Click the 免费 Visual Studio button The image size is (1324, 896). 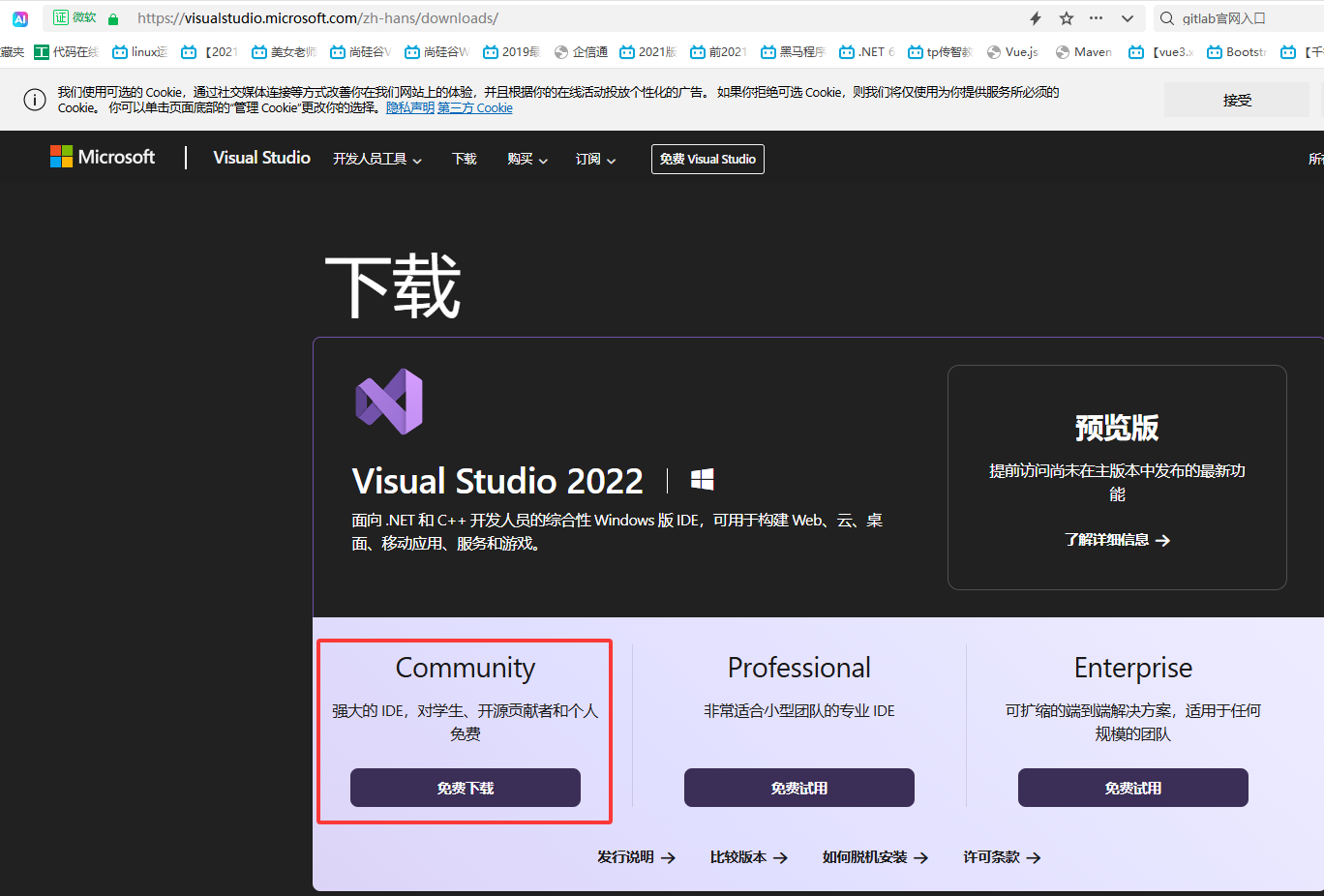[x=707, y=159]
